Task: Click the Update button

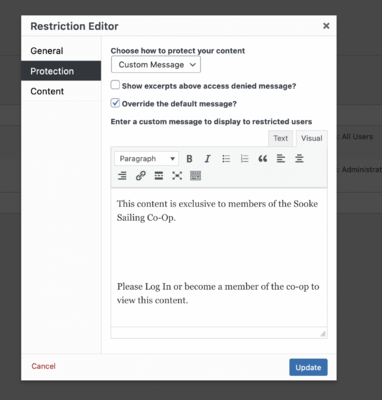Action: click(x=308, y=367)
